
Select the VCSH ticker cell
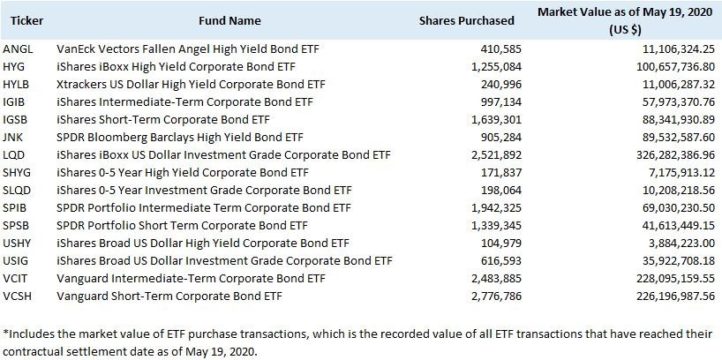17,296
